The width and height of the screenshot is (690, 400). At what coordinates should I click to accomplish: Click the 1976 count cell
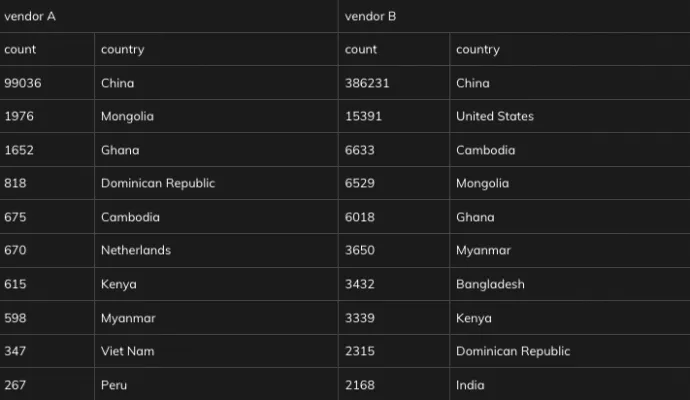point(47,116)
